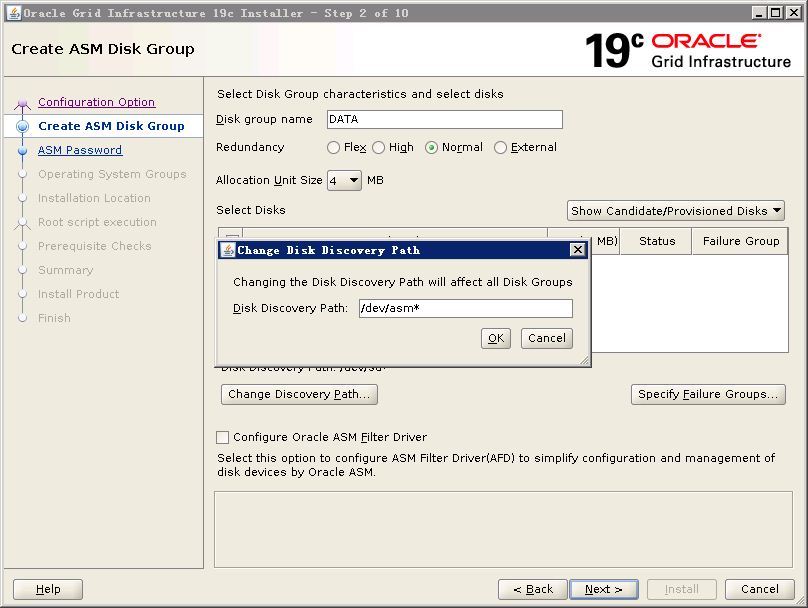Close the Change Disk Discovery Path dialog
This screenshot has width=808, height=608.
coord(578,250)
